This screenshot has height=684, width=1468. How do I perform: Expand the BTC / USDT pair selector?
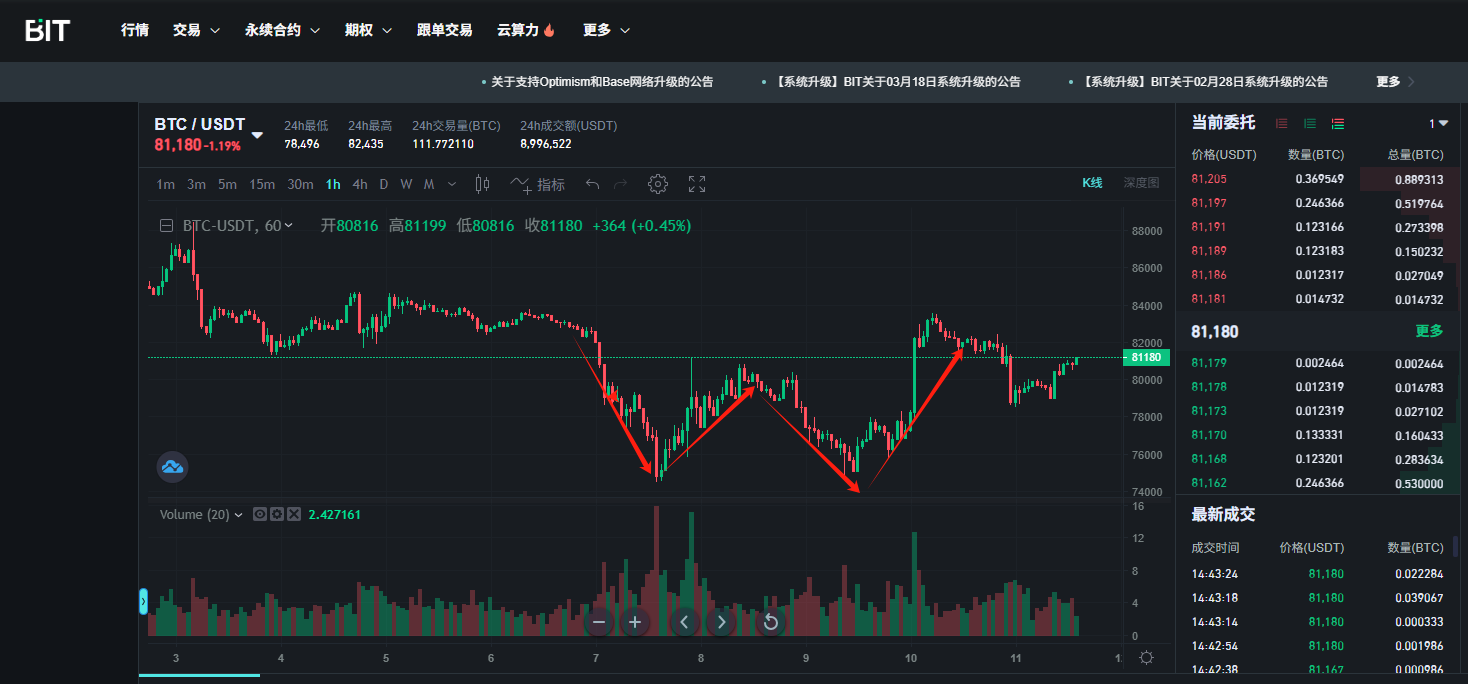(257, 135)
